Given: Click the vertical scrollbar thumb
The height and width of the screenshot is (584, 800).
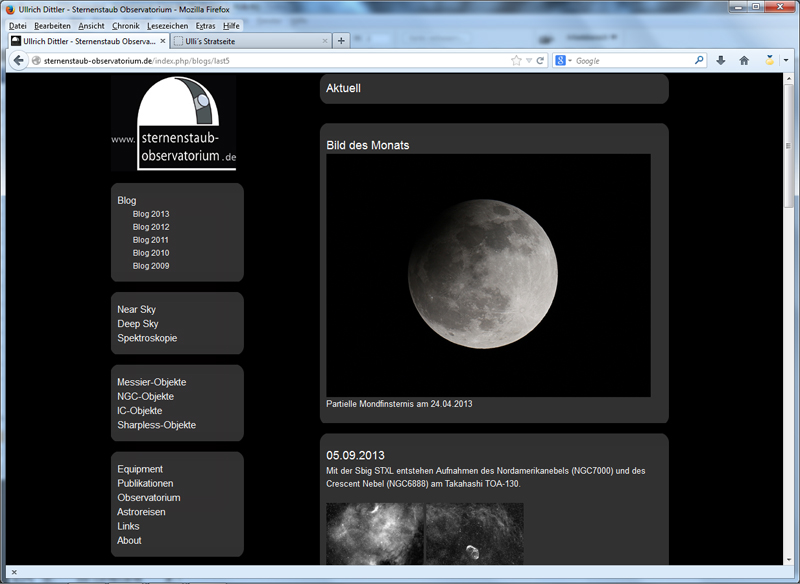Looking at the screenshot, I should [789, 145].
